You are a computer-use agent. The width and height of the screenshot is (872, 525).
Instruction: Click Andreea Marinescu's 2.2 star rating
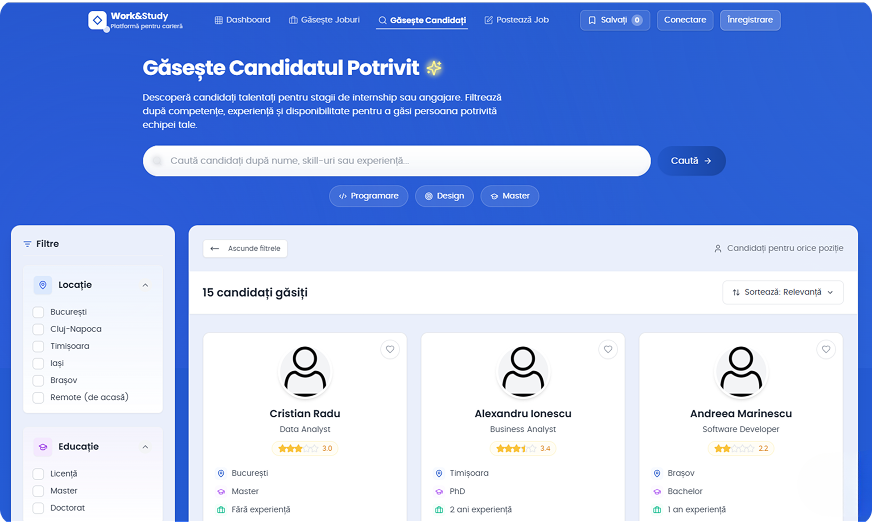(x=741, y=449)
